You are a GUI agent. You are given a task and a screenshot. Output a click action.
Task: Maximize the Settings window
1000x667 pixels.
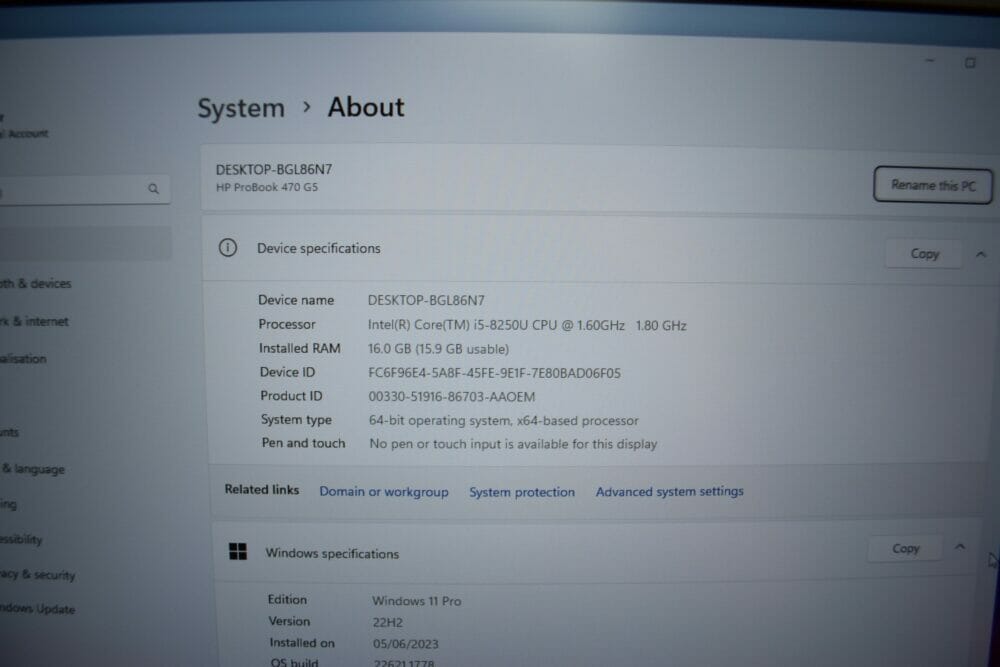(970, 62)
